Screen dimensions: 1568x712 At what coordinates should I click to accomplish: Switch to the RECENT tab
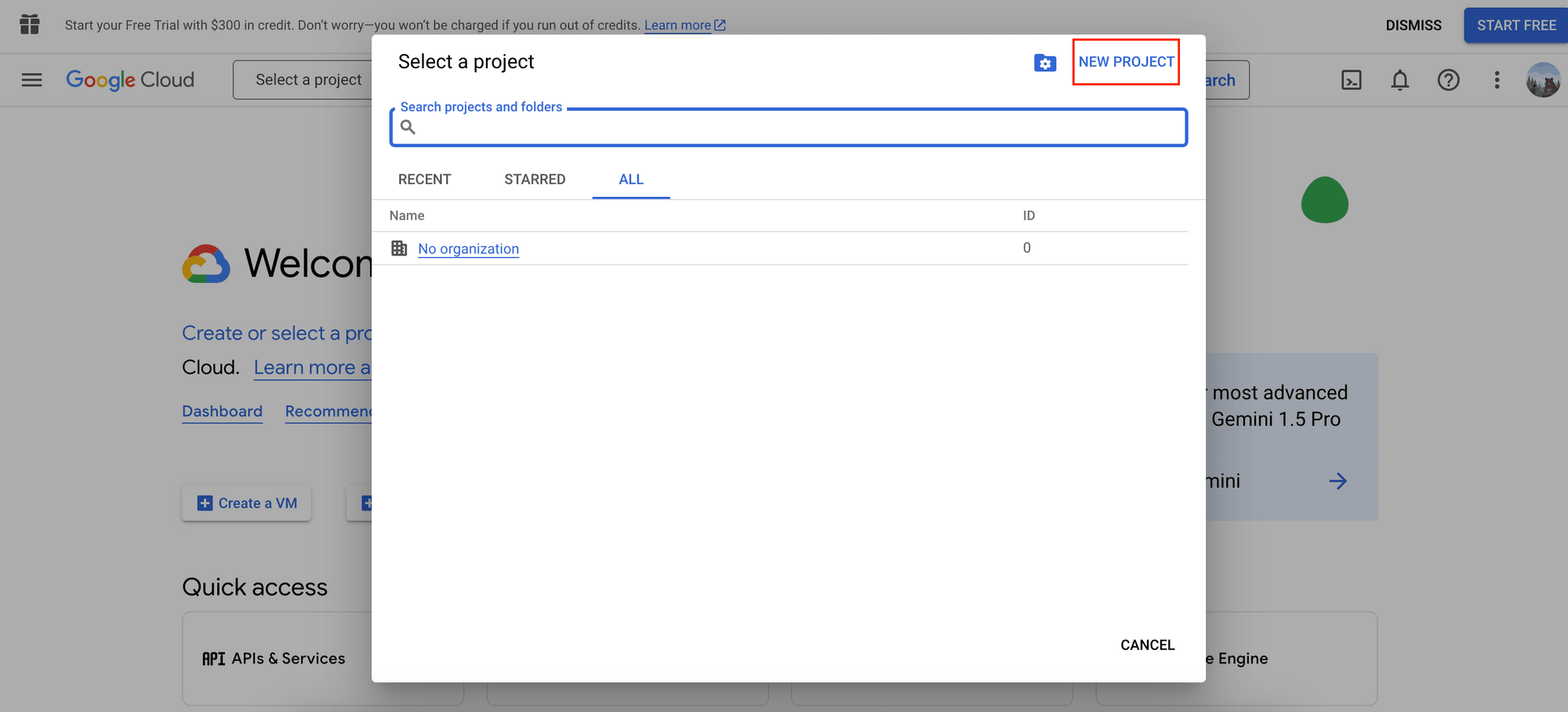424,179
